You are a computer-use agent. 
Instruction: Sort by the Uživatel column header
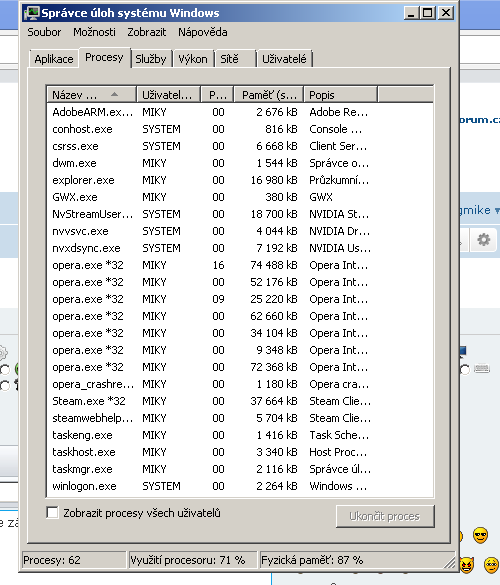tap(169, 95)
